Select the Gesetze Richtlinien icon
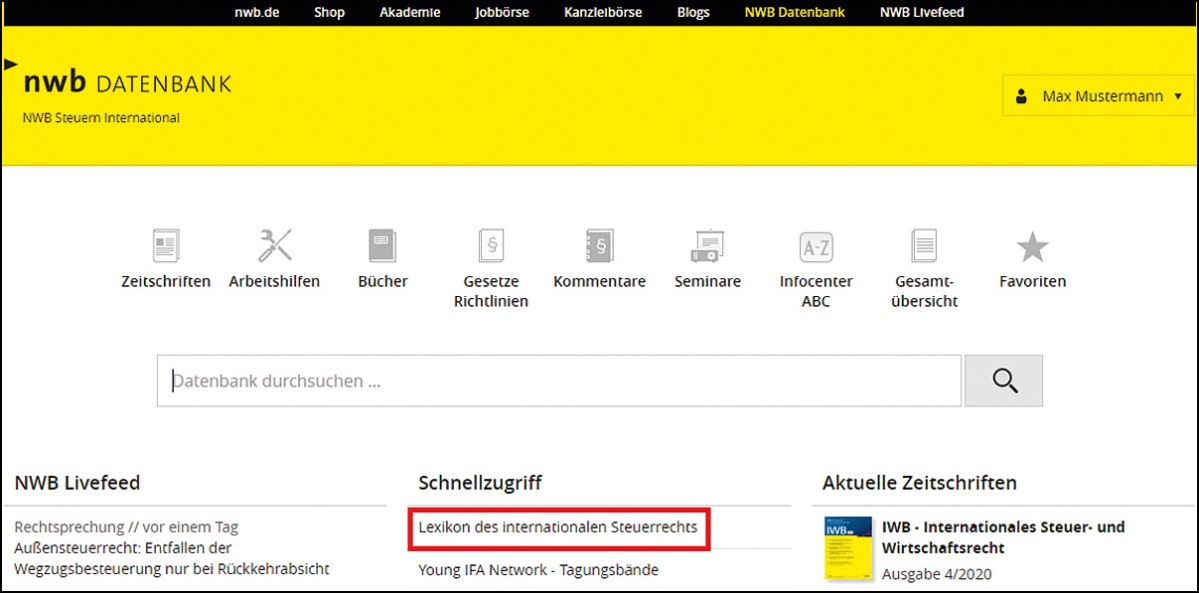The height and width of the screenshot is (593, 1199). (491, 246)
